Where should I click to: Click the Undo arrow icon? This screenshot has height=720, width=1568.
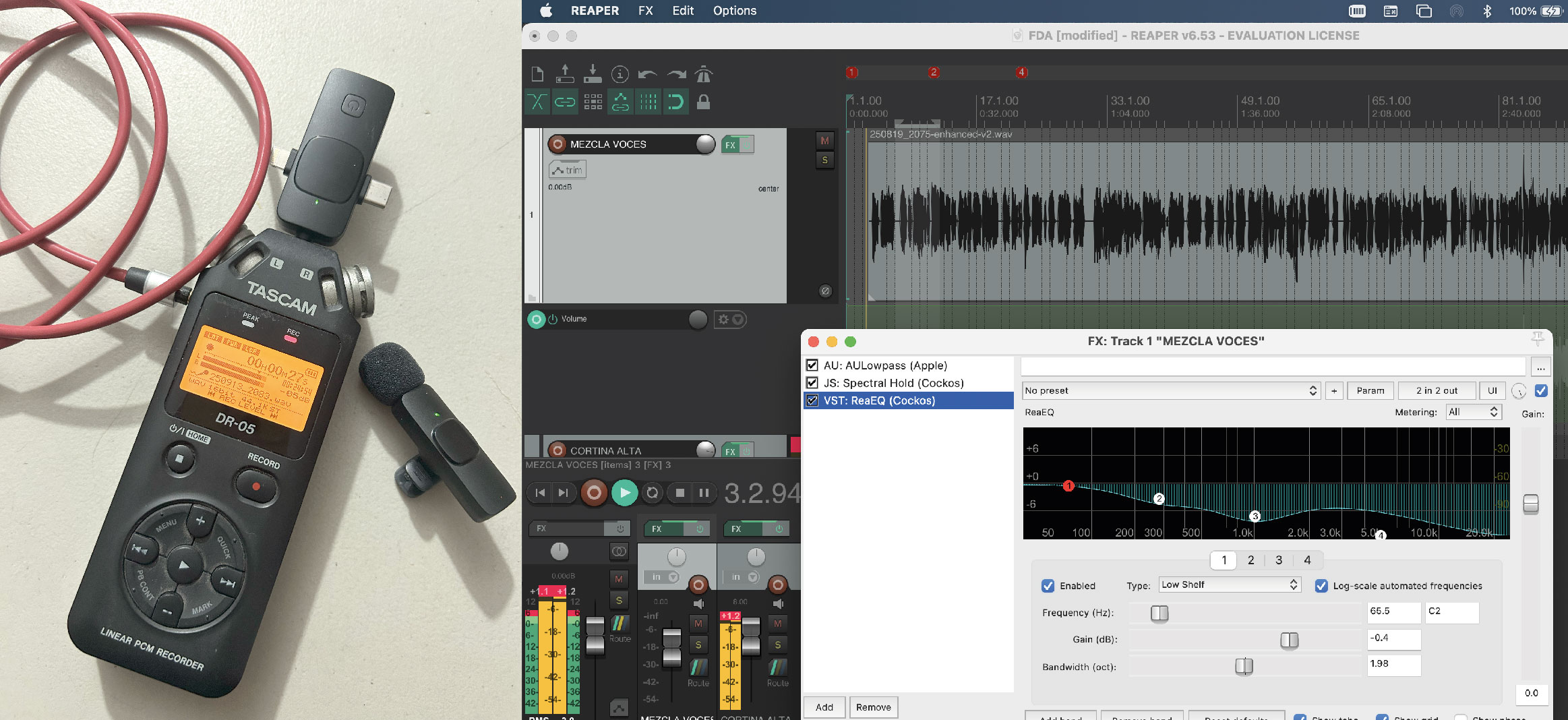[x=648, y=75]
